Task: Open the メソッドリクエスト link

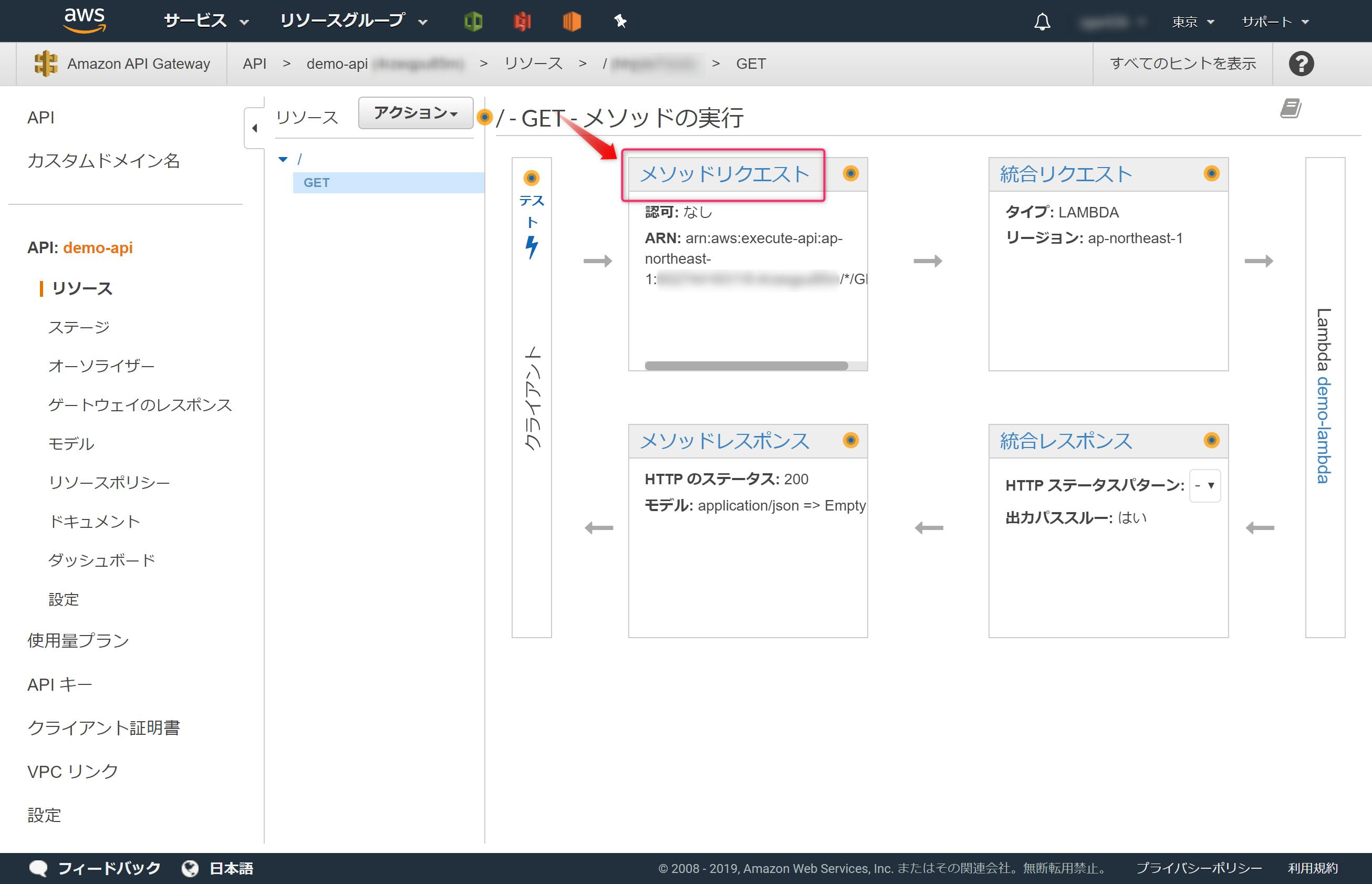Action: click(724, 174)
